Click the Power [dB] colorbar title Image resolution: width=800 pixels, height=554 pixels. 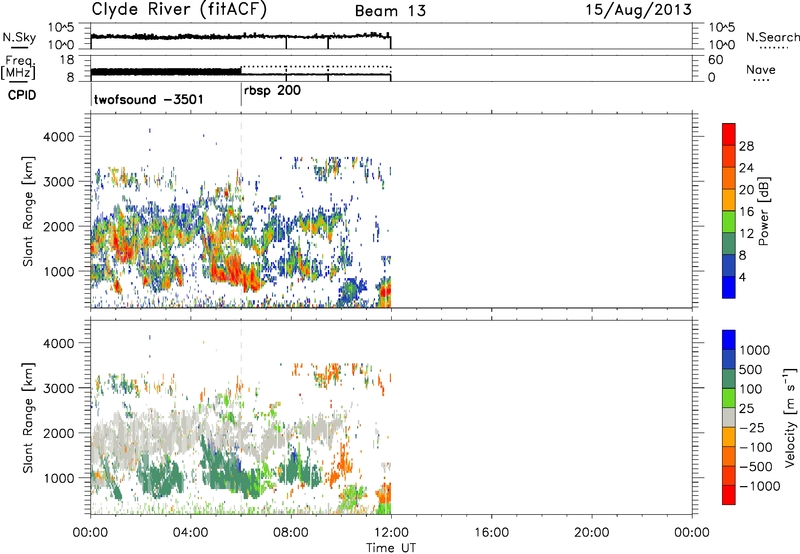click(764, 211)
